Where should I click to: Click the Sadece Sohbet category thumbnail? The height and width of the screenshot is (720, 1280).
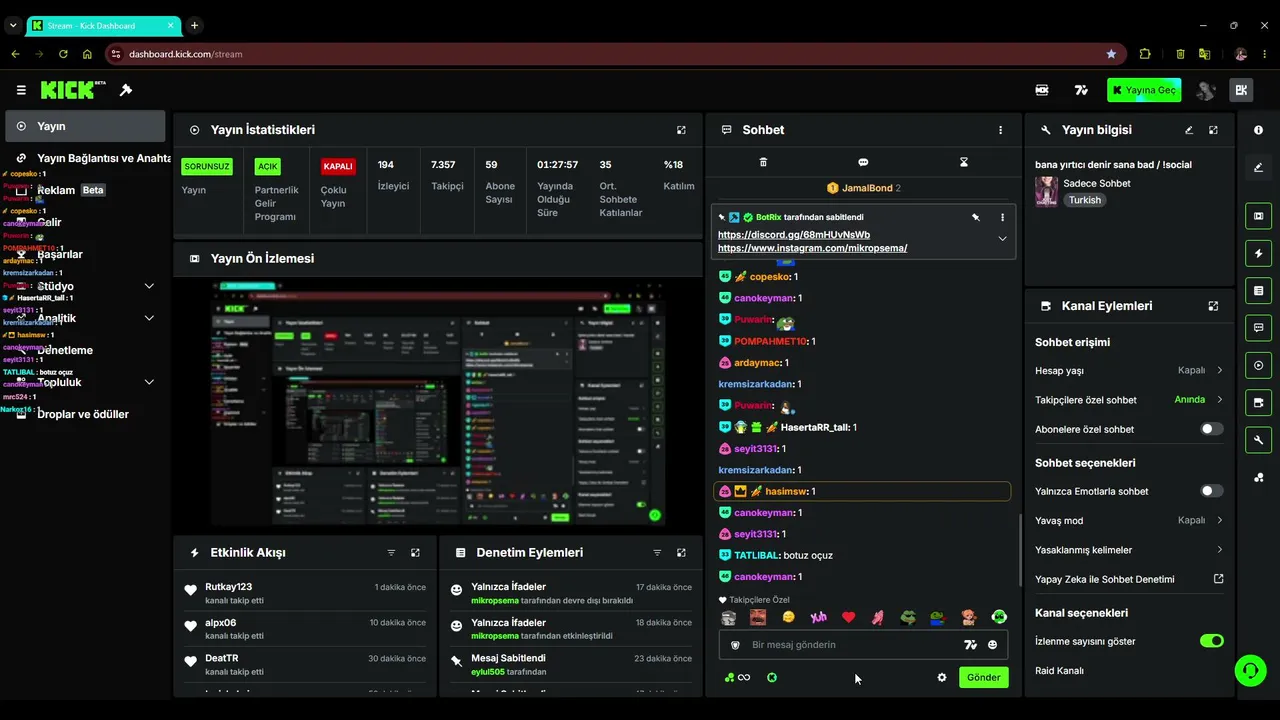(x=1047, y=191)
